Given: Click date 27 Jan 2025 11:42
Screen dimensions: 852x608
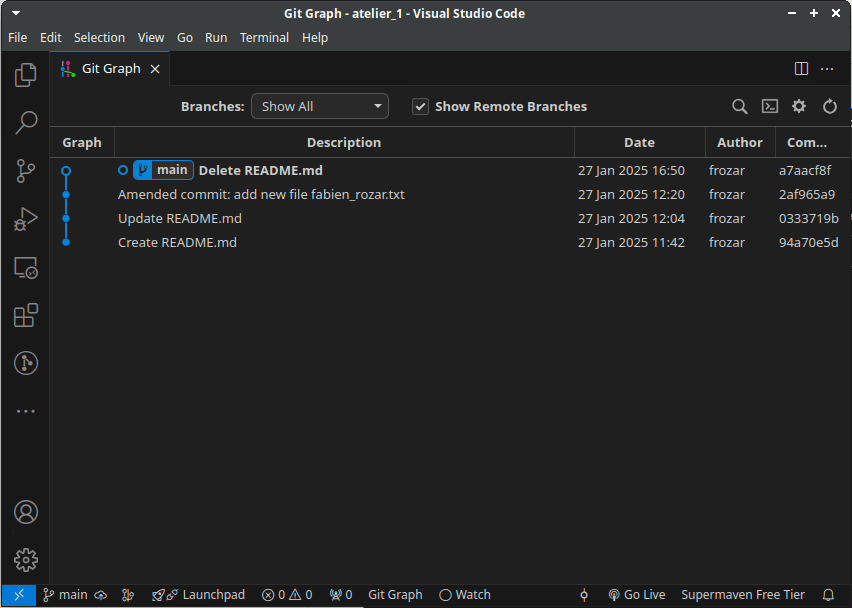Looking at the screenshot, I should point(631,242).
